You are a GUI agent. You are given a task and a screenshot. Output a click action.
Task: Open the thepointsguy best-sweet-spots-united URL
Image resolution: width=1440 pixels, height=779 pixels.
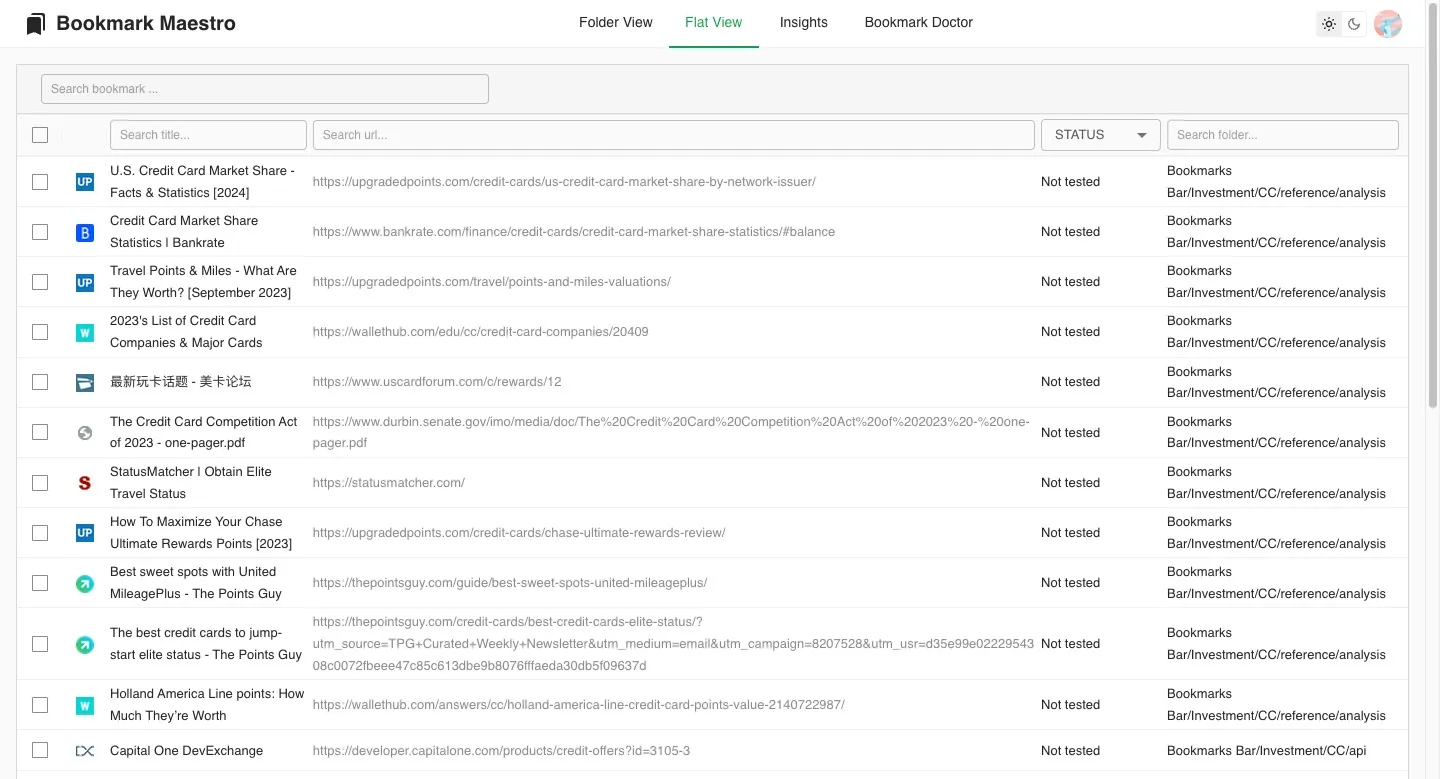[510, 583]
